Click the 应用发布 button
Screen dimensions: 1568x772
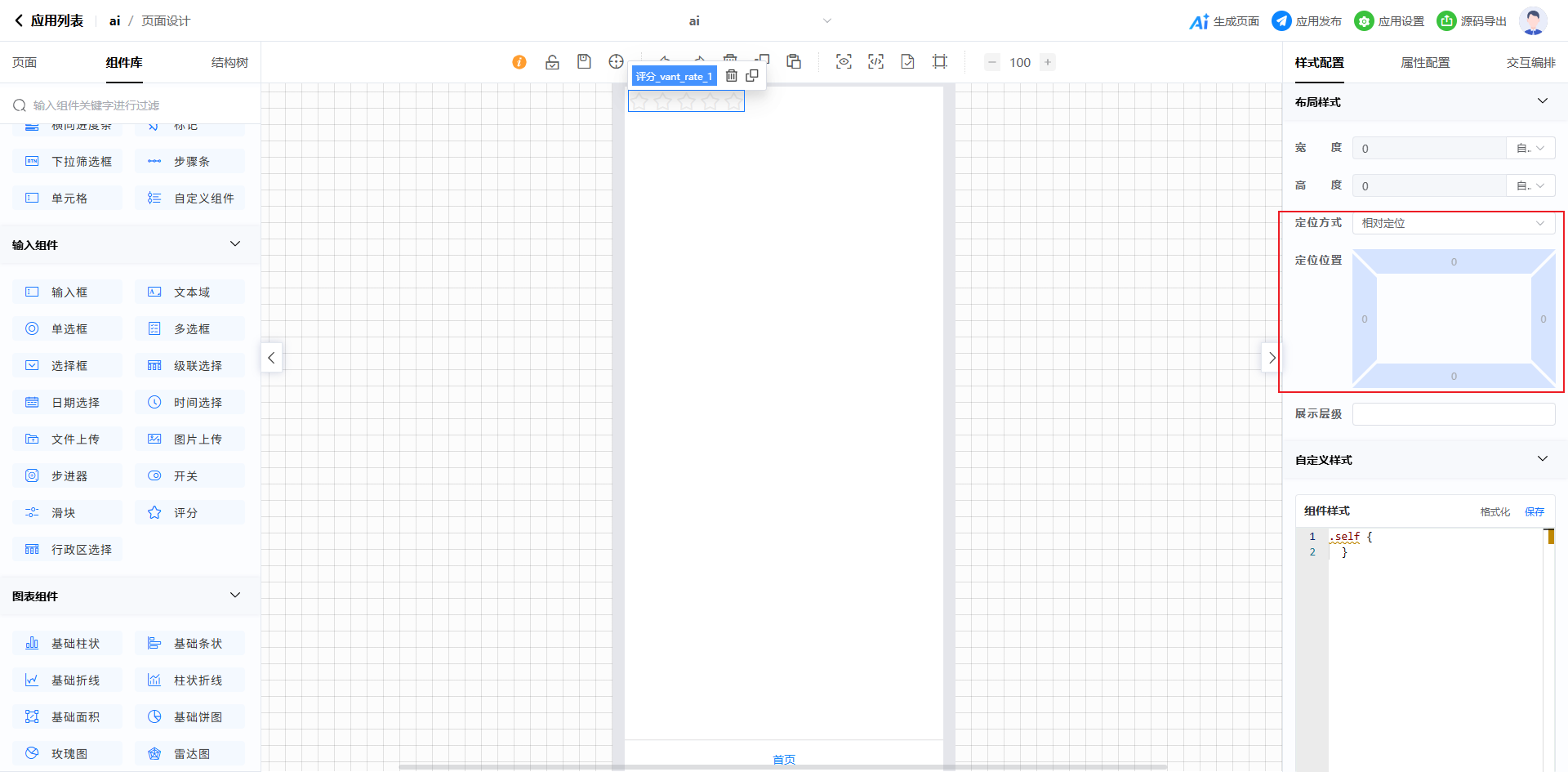[x=1307, y=21]
